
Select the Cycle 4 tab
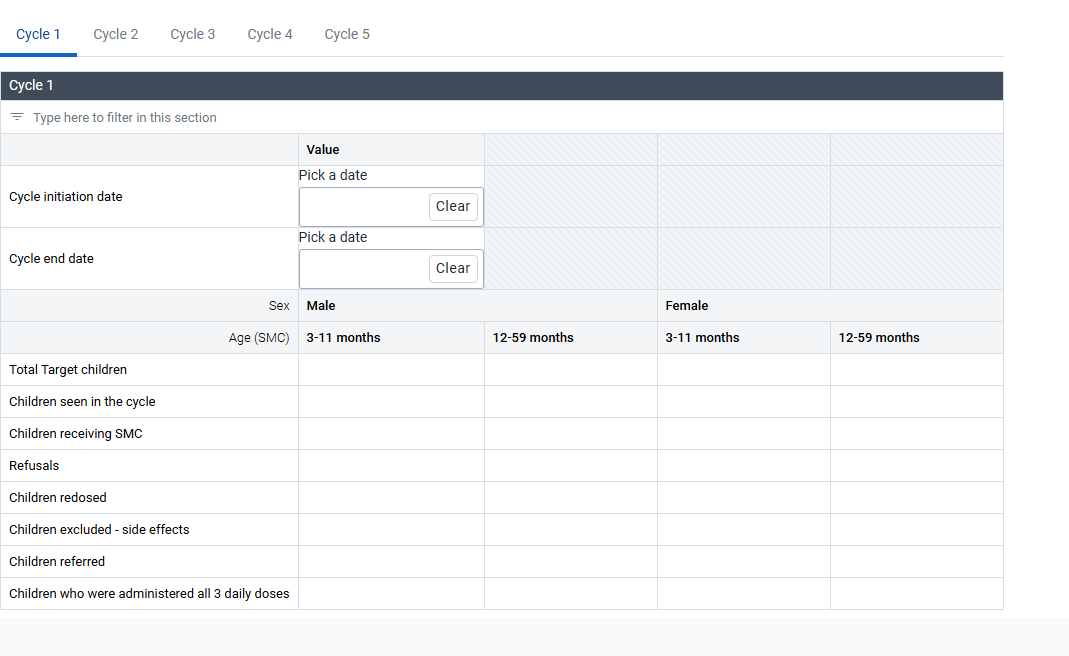[270, 34]
